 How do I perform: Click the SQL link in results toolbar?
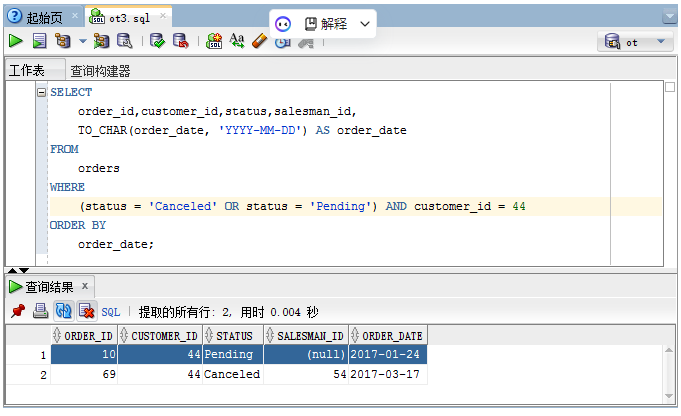coord(110,312)
